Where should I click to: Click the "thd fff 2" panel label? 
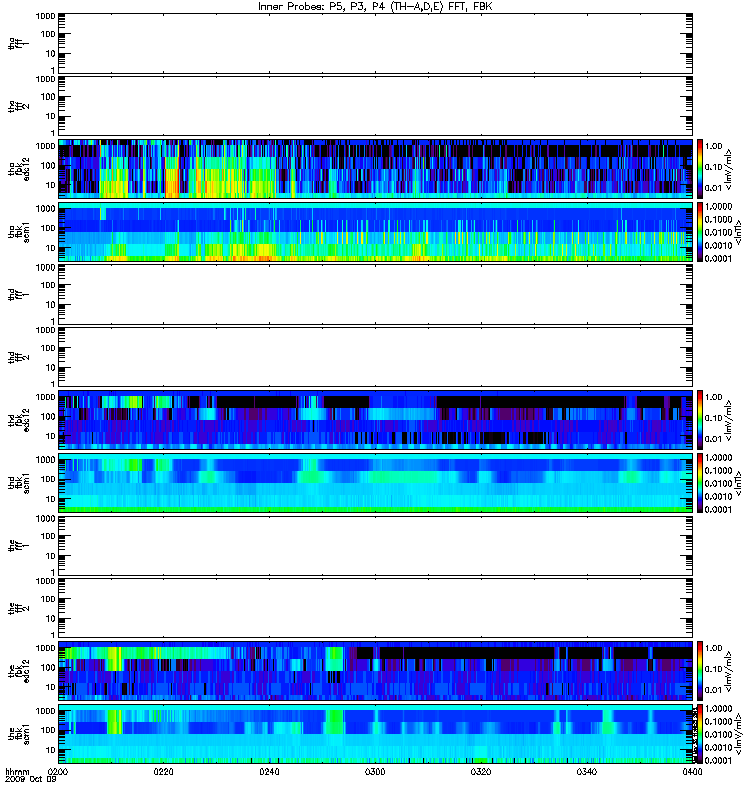tap(19, 357)
